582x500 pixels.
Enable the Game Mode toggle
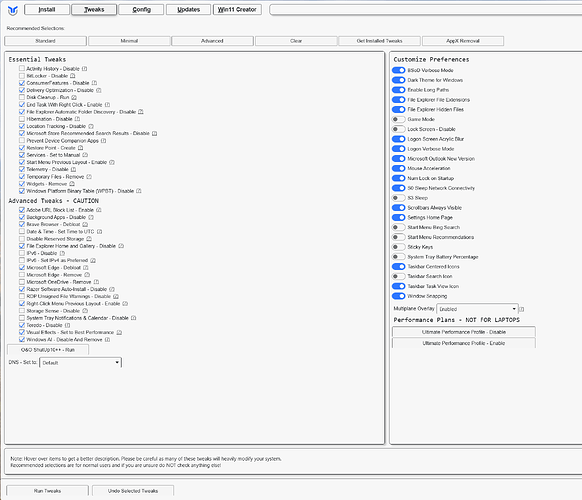click(399, 120)
